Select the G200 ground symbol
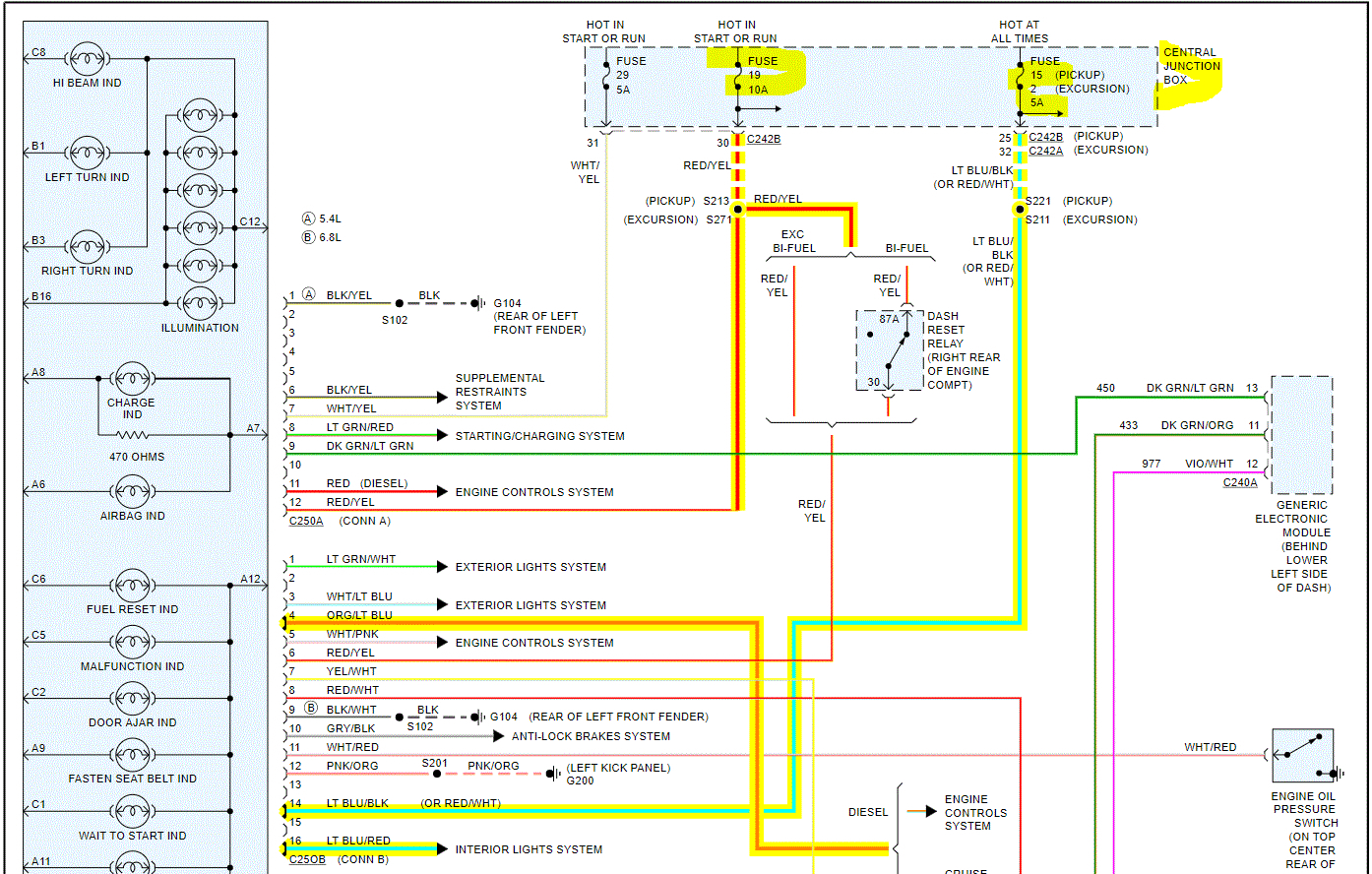Image resolution: width=1372 pixels, height=874 pixels. 553,774
